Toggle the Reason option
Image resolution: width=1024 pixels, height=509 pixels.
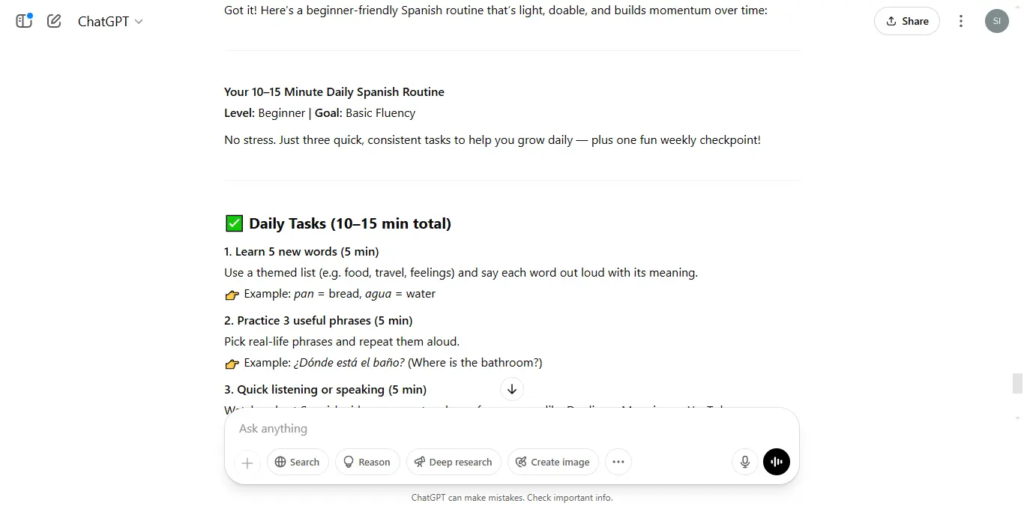coord(367,462)
